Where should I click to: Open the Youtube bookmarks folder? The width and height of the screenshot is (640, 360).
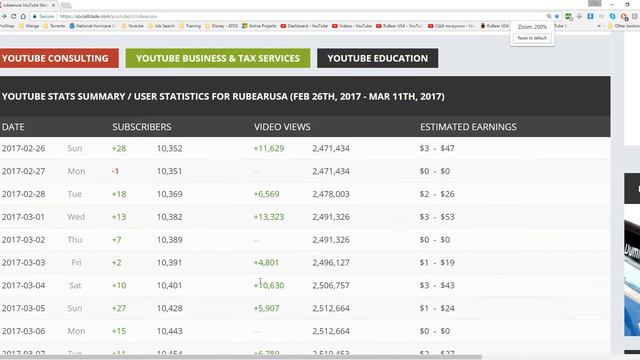[133, 26]
